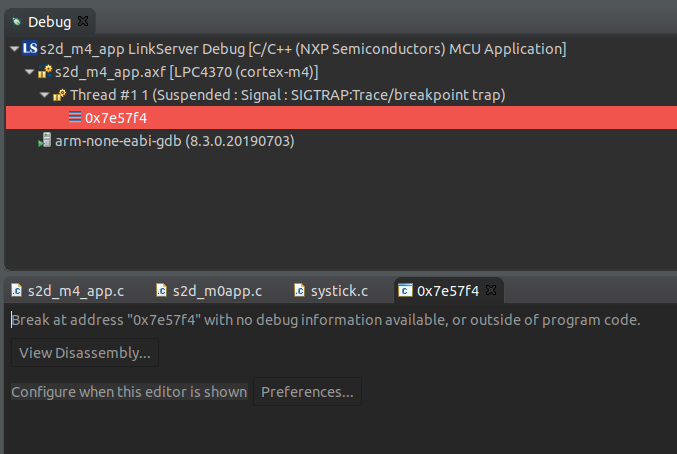The width and height of the screenshot is (677, 454).
Task: Collapse the s2d_m4_app LinkServer Debug node
Action: [x=14, y=49]
